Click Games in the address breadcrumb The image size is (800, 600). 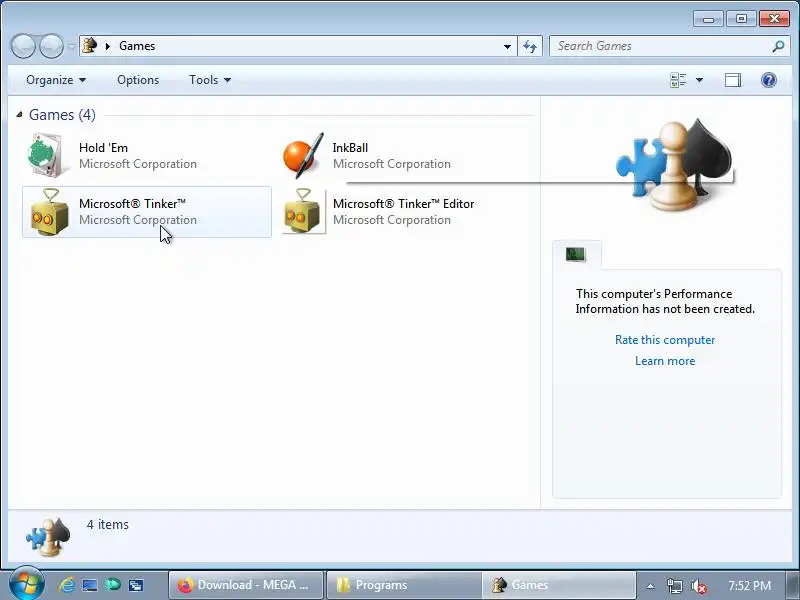click(137, 46)
